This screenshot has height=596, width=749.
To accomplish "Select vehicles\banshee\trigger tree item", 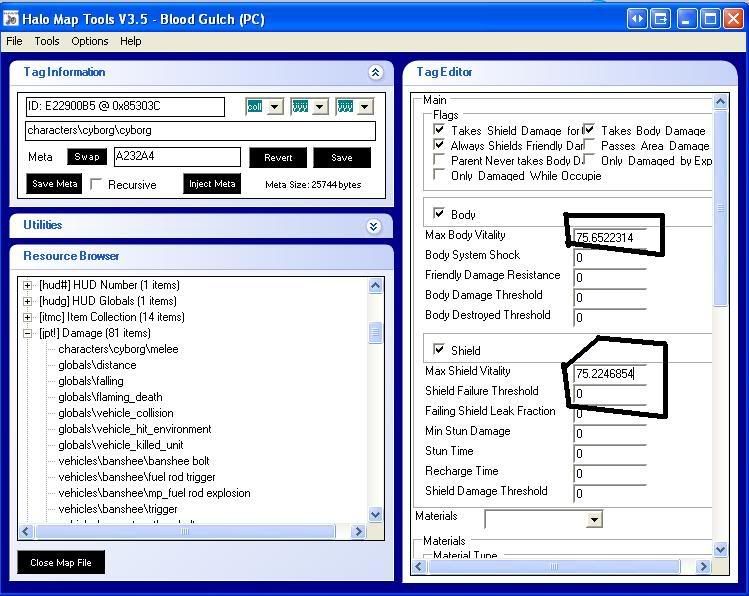I will pyautogui.click(x=118, y=509).
